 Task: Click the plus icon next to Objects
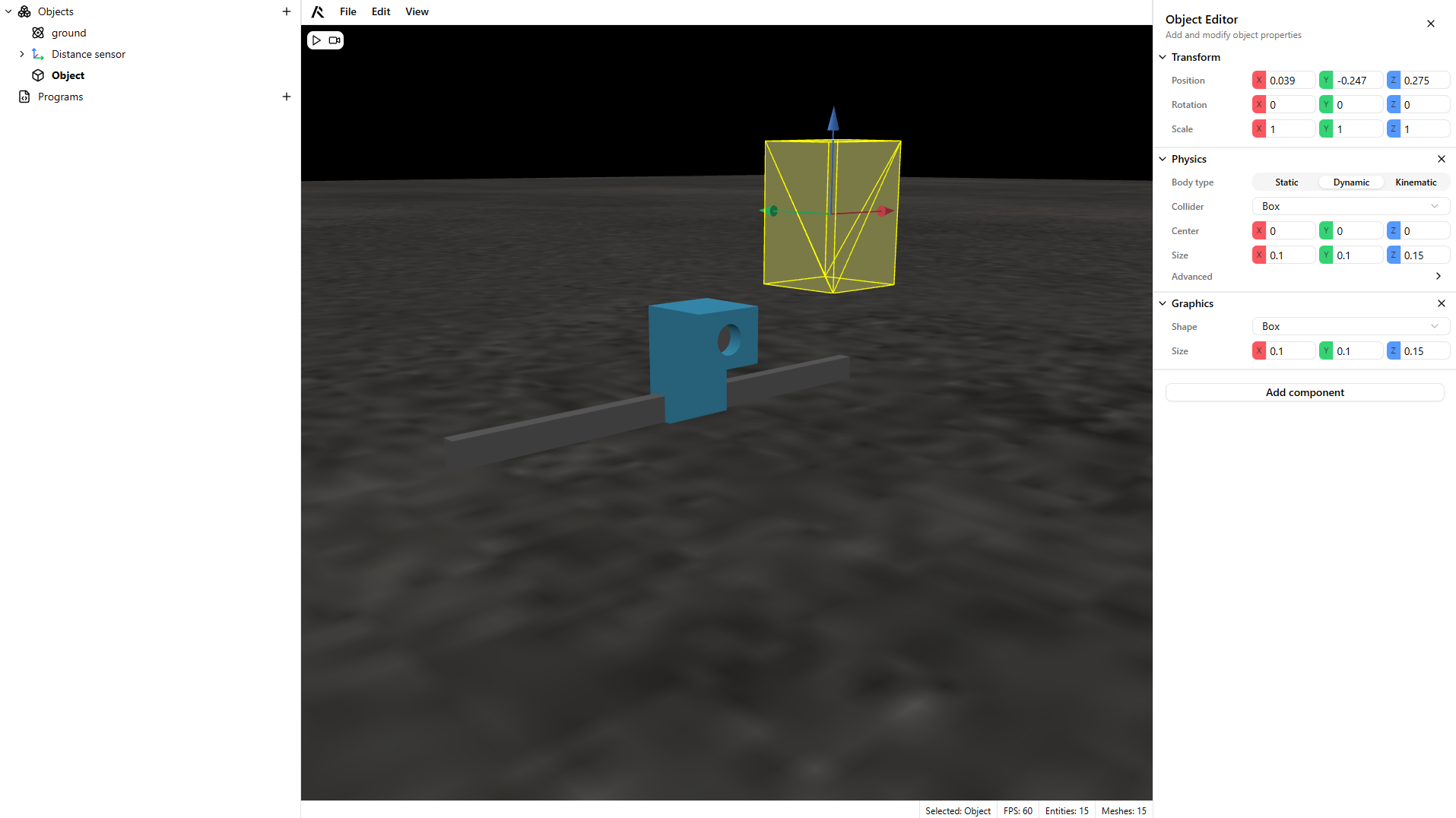point(287,11)
